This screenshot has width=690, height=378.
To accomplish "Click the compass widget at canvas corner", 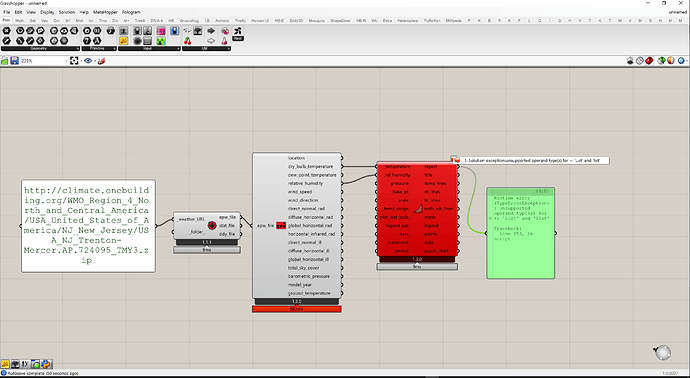I will pos(663,352).
